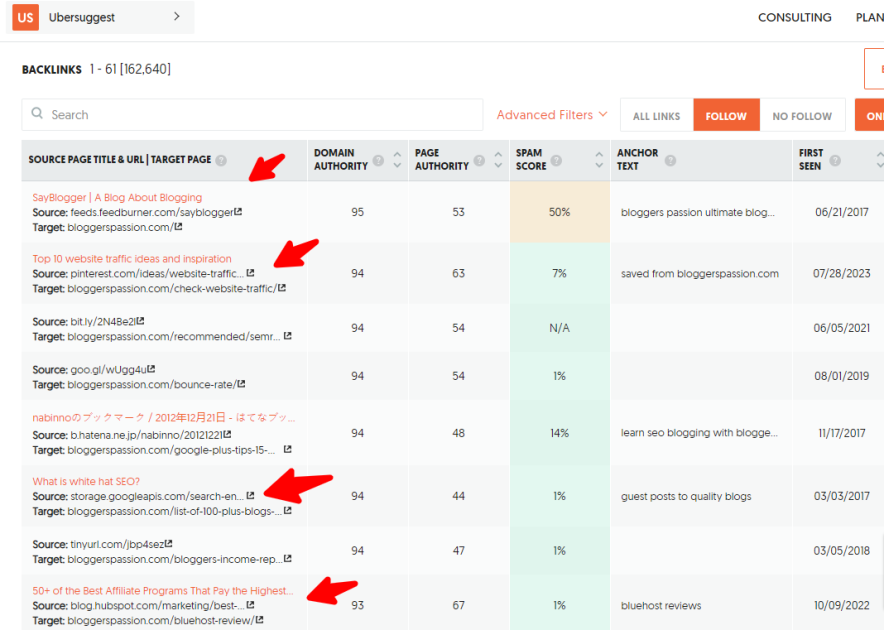
Task: Open external link for tinyurl.com/jbp4sez source
Action: coord(169,543)
